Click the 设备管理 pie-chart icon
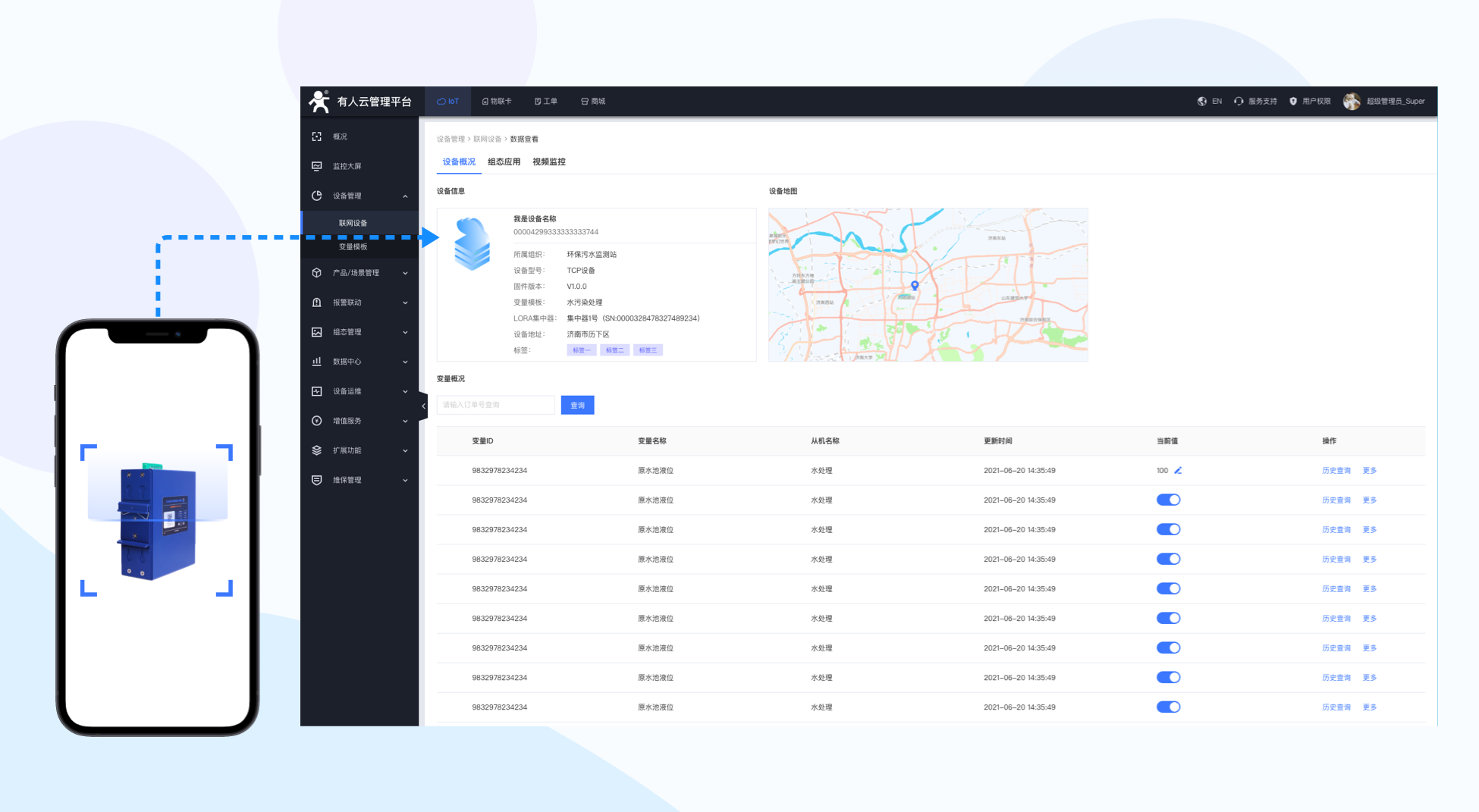Viewport: 1479px width, 812px height. click(317, 196)
